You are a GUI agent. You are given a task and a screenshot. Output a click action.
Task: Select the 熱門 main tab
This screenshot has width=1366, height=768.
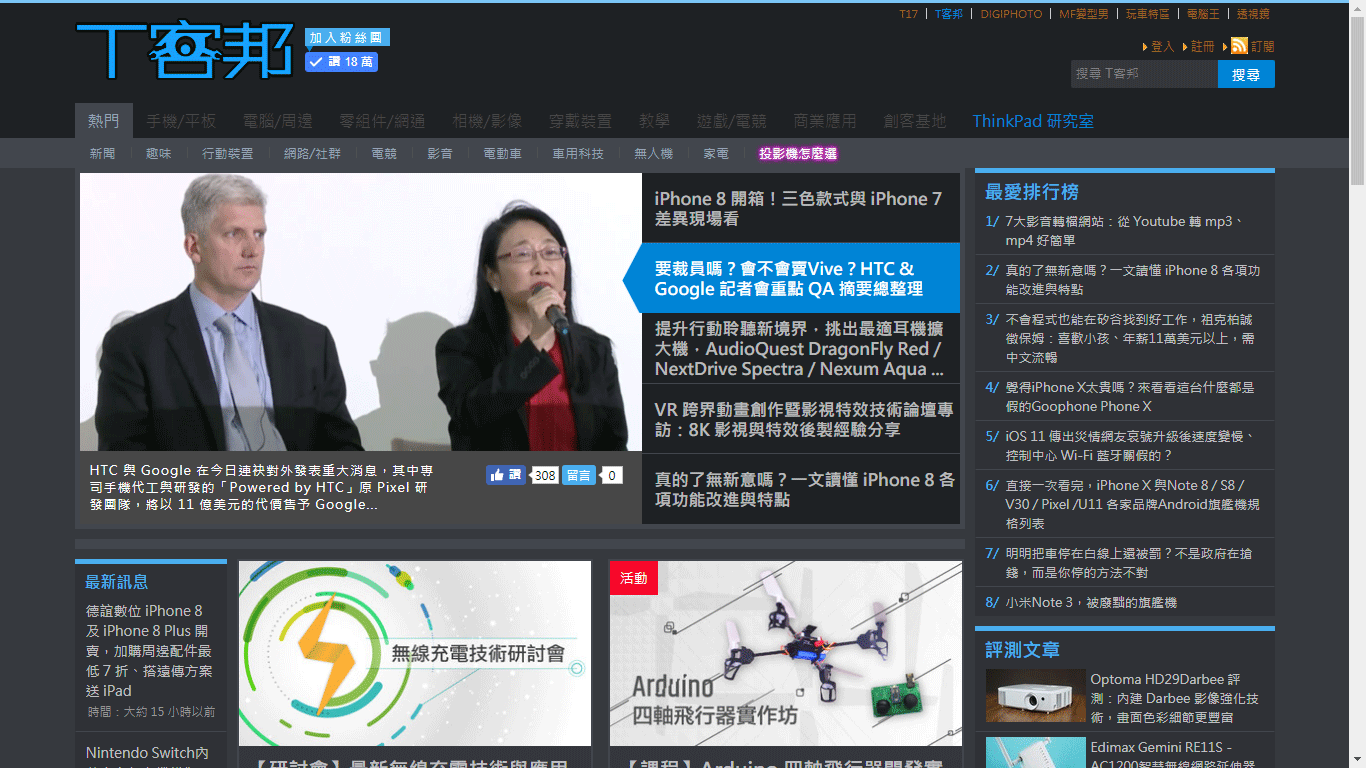click(103, 121)
